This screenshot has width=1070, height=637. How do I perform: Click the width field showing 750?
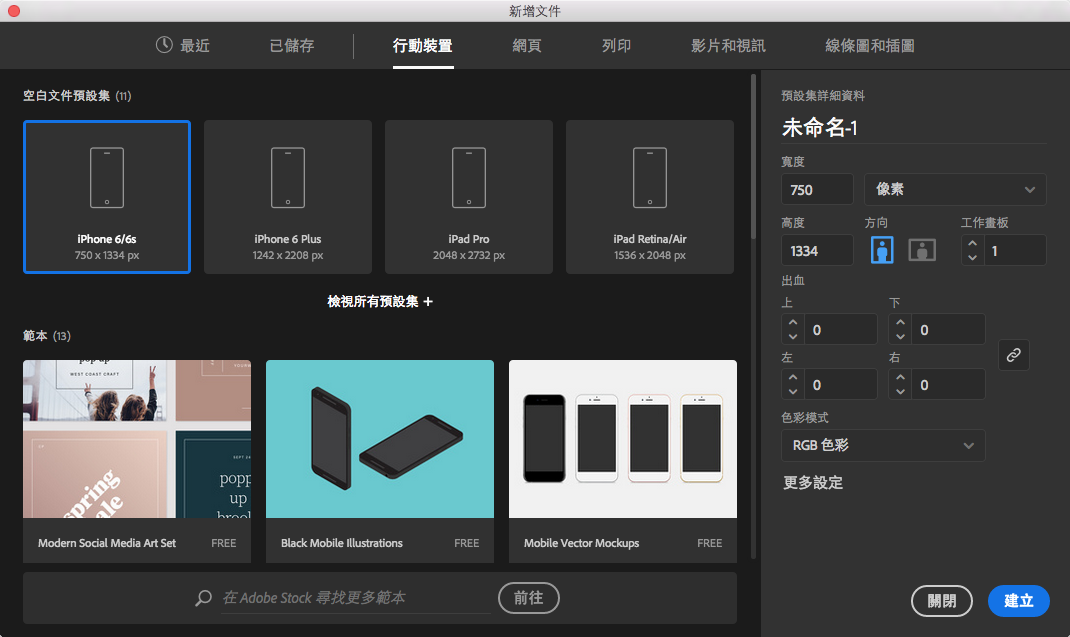(817, 189)
